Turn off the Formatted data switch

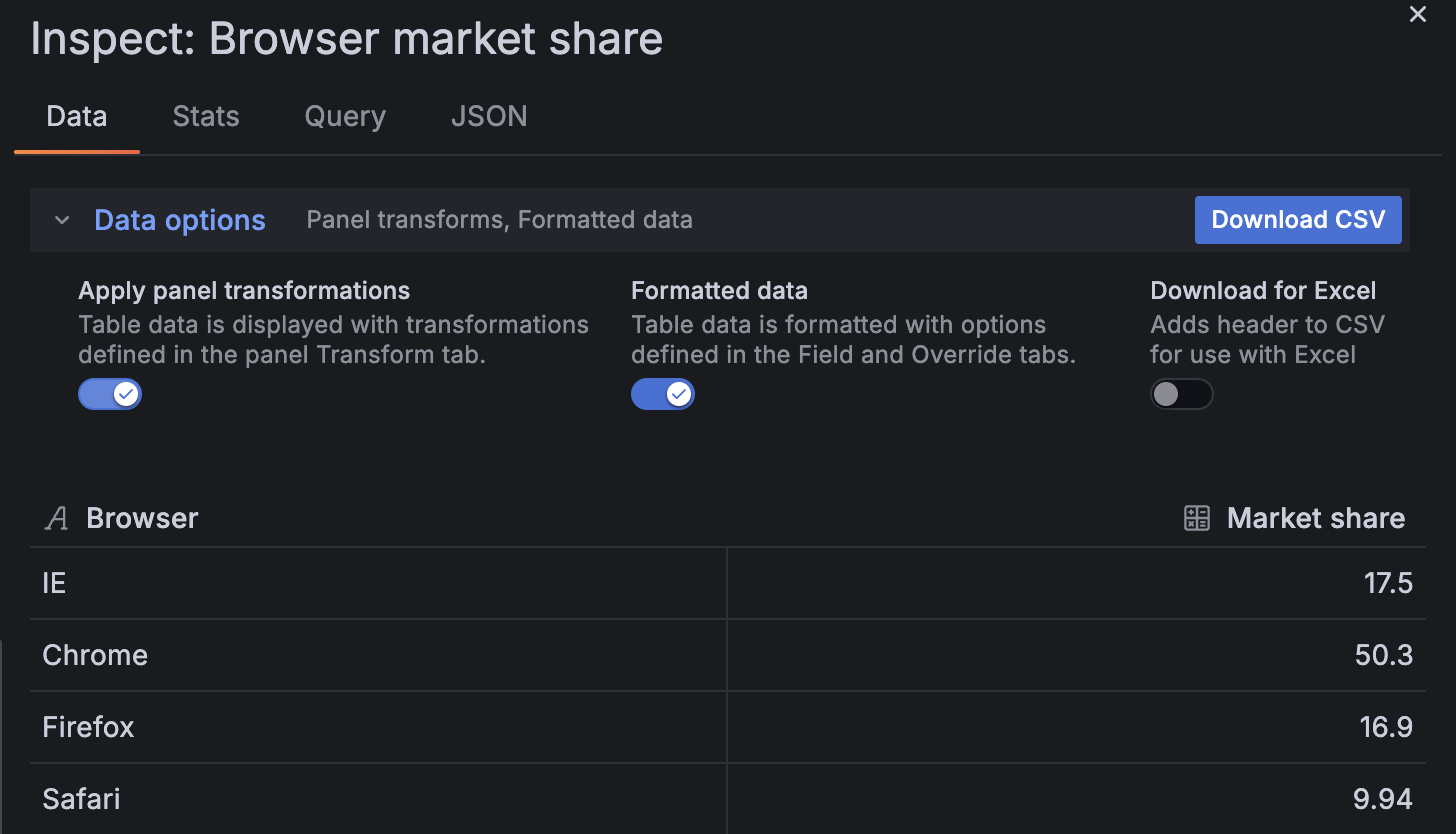662,394
